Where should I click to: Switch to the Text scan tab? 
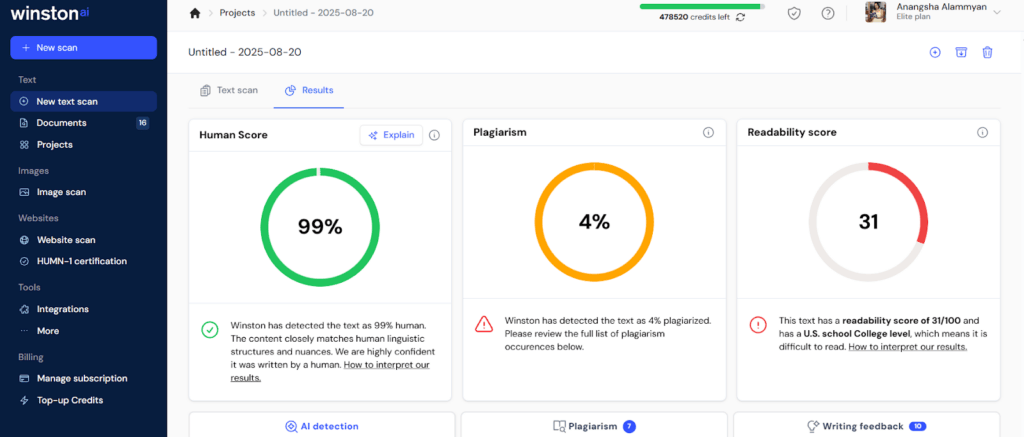228,90
